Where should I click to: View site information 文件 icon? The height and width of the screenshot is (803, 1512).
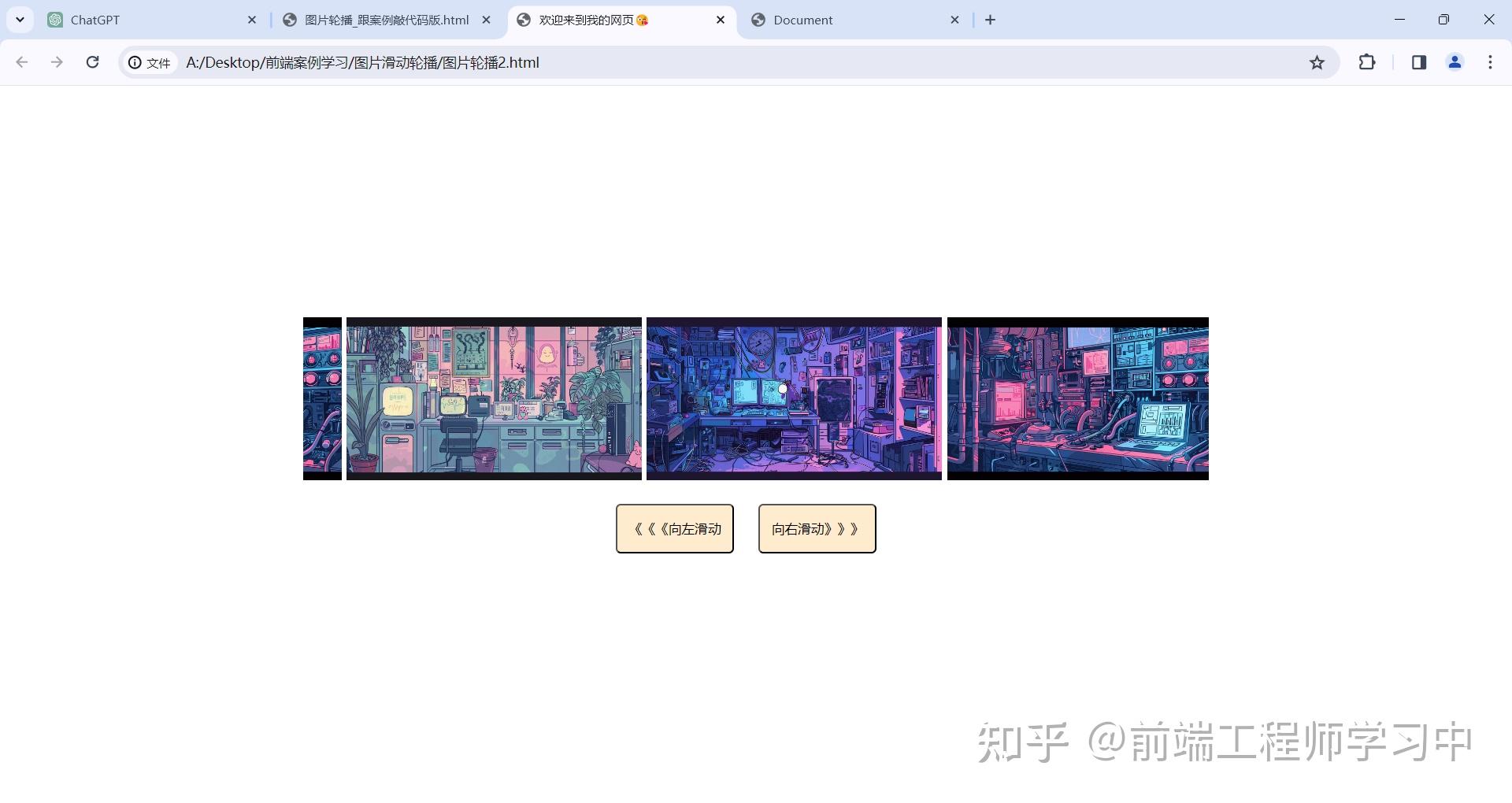[x=150, y=63]
